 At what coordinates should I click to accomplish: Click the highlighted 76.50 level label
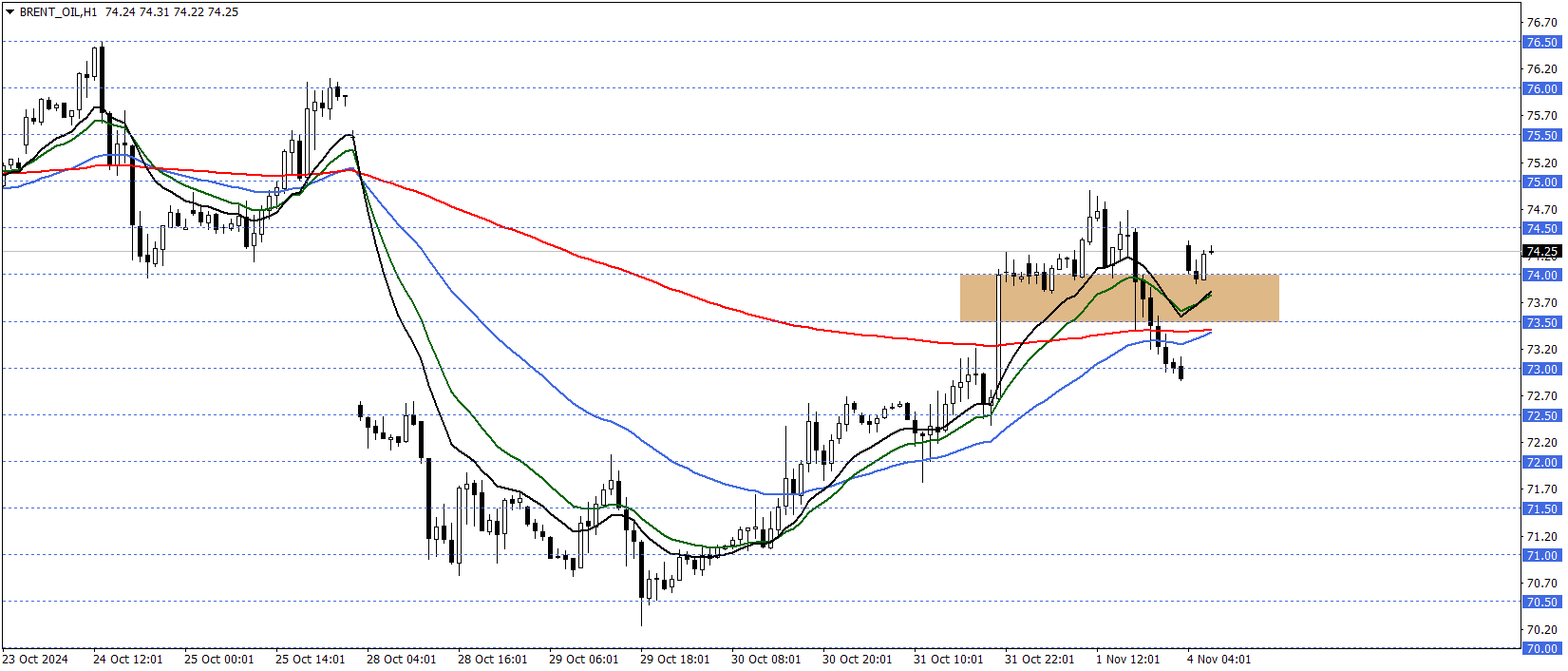pyautogui.click(x=1541, y=42)
